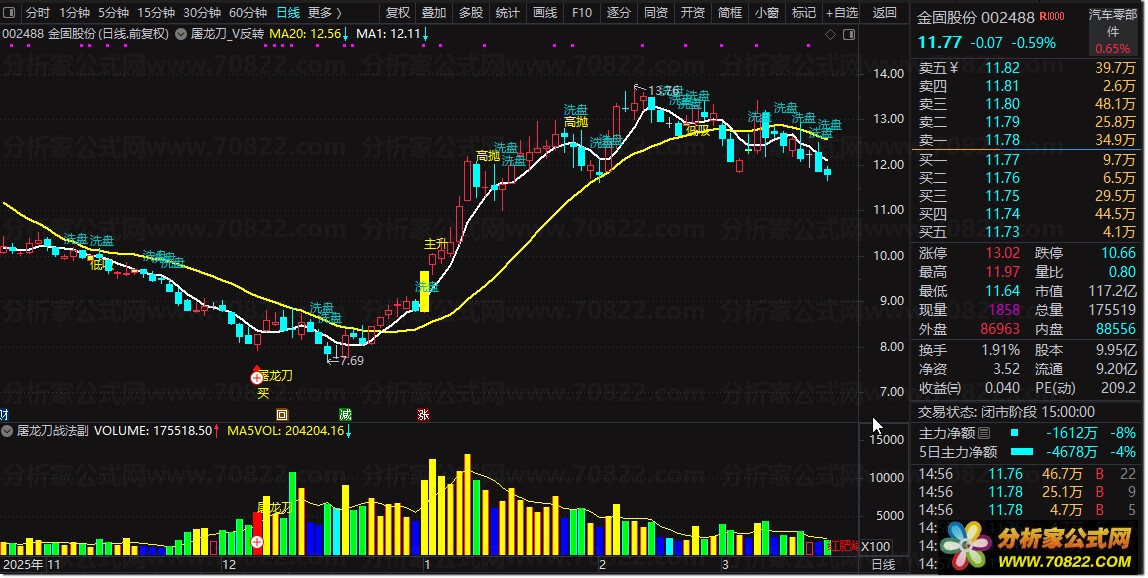
Task: Click the red R 融 margin badge
Action: pyautogui.click(x=1052, y=16)
